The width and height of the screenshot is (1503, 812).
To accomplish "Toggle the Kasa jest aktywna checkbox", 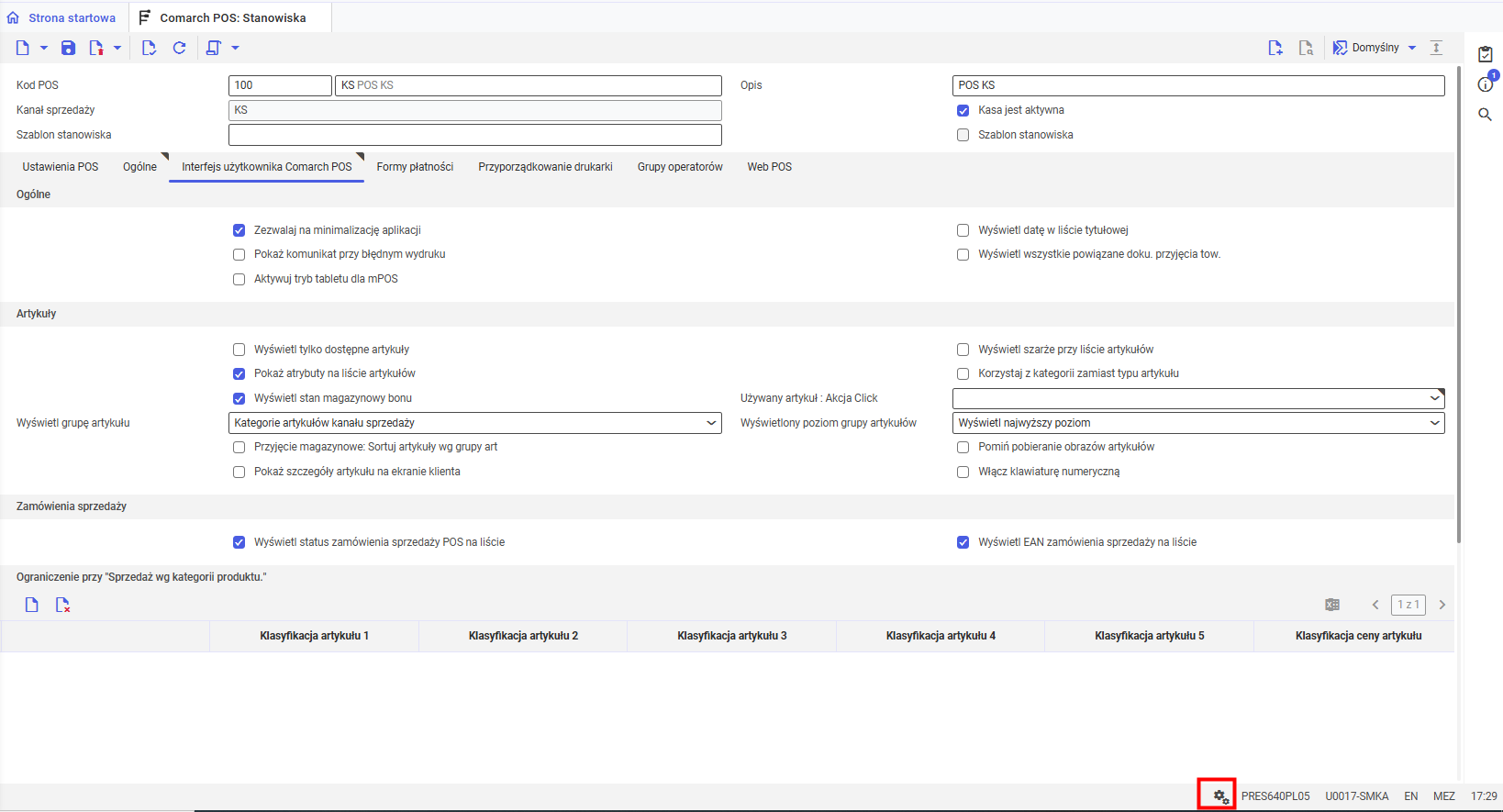I will pos(963,110).
